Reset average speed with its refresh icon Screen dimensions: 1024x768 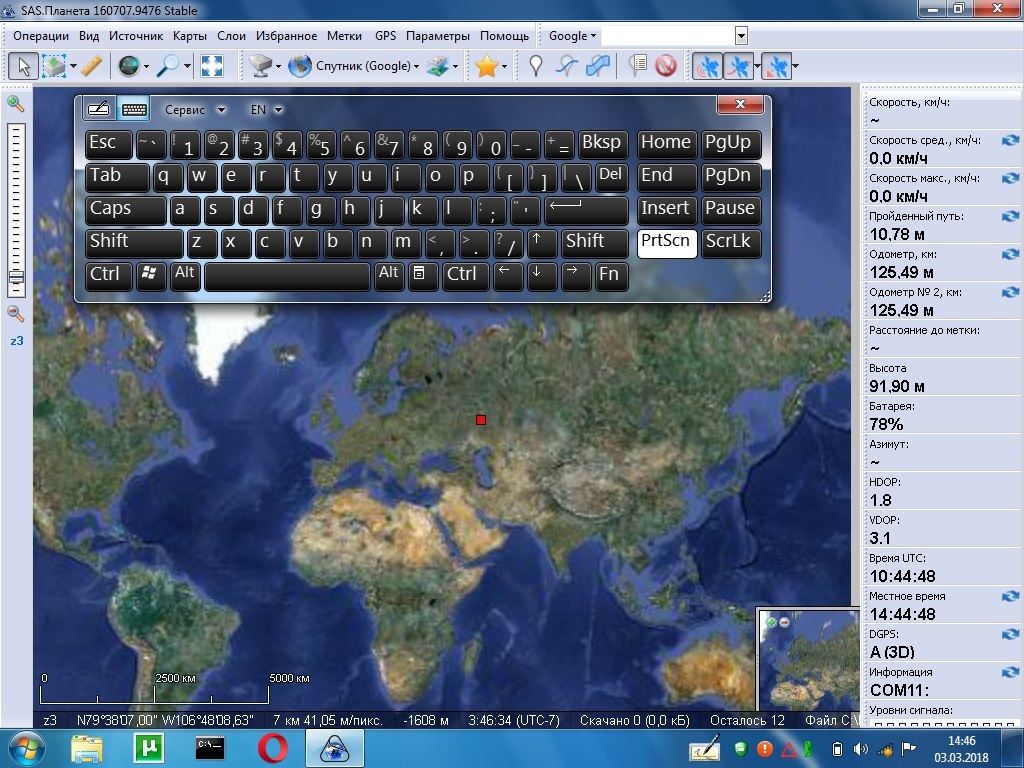point(1010,140)
